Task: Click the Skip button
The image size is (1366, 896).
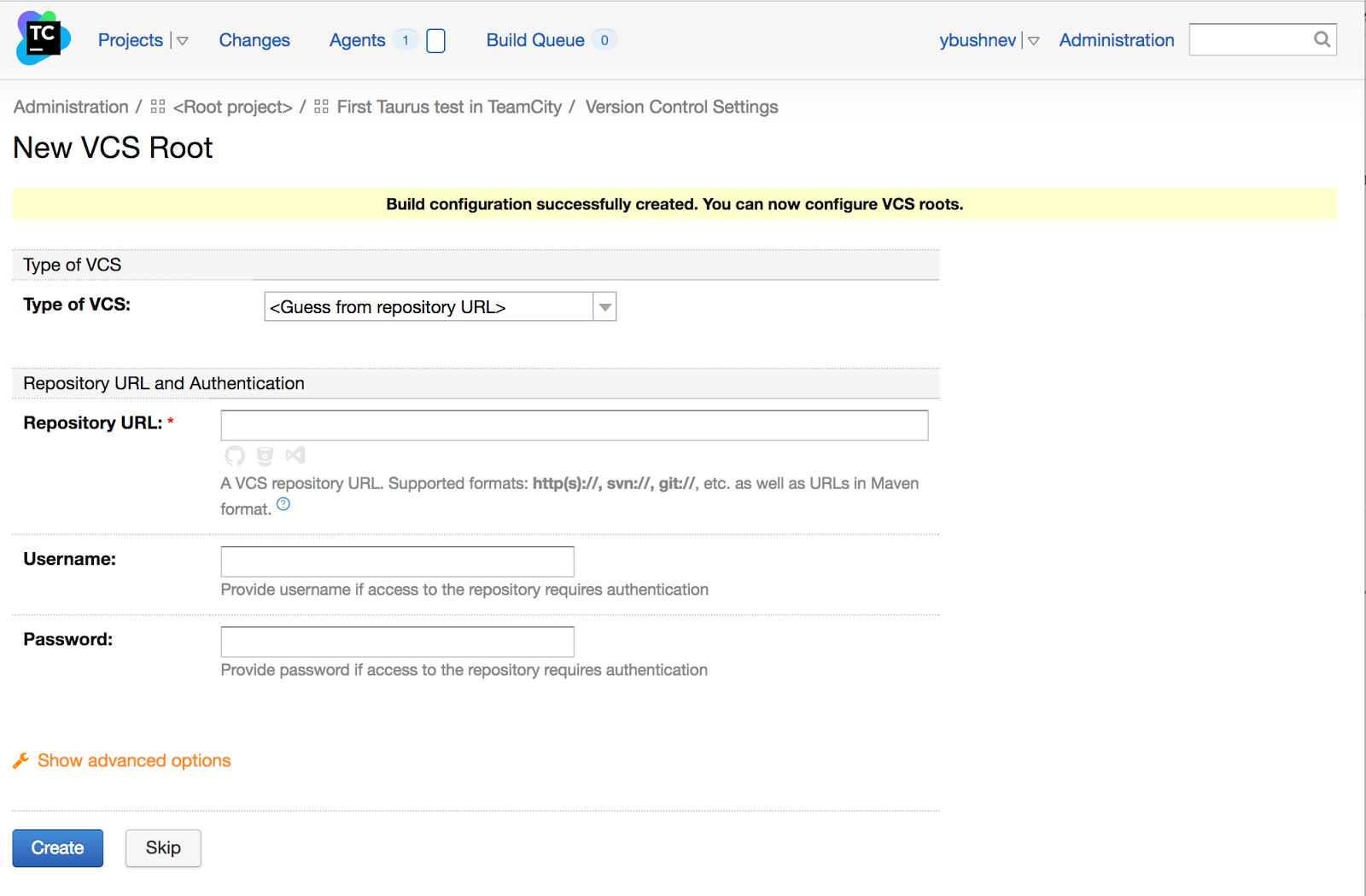Action: pyautogui.click(x=163, y=847)
